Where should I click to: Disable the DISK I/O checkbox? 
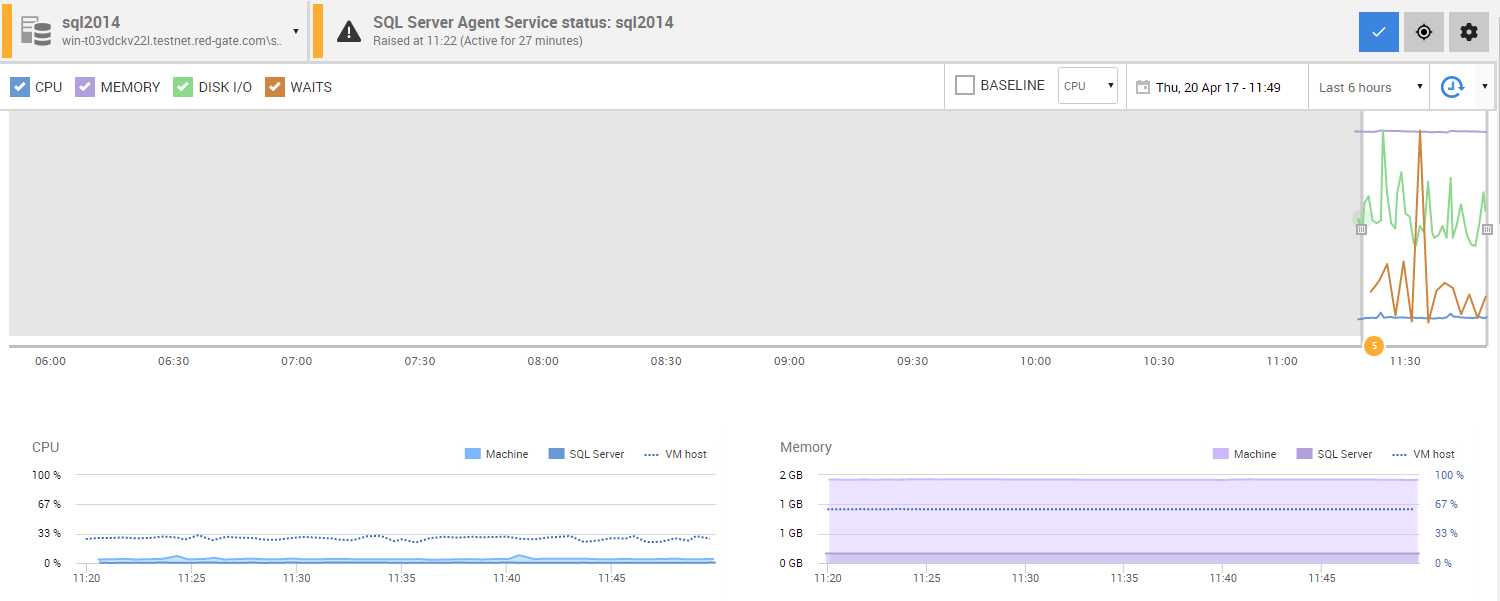[183, 87]
